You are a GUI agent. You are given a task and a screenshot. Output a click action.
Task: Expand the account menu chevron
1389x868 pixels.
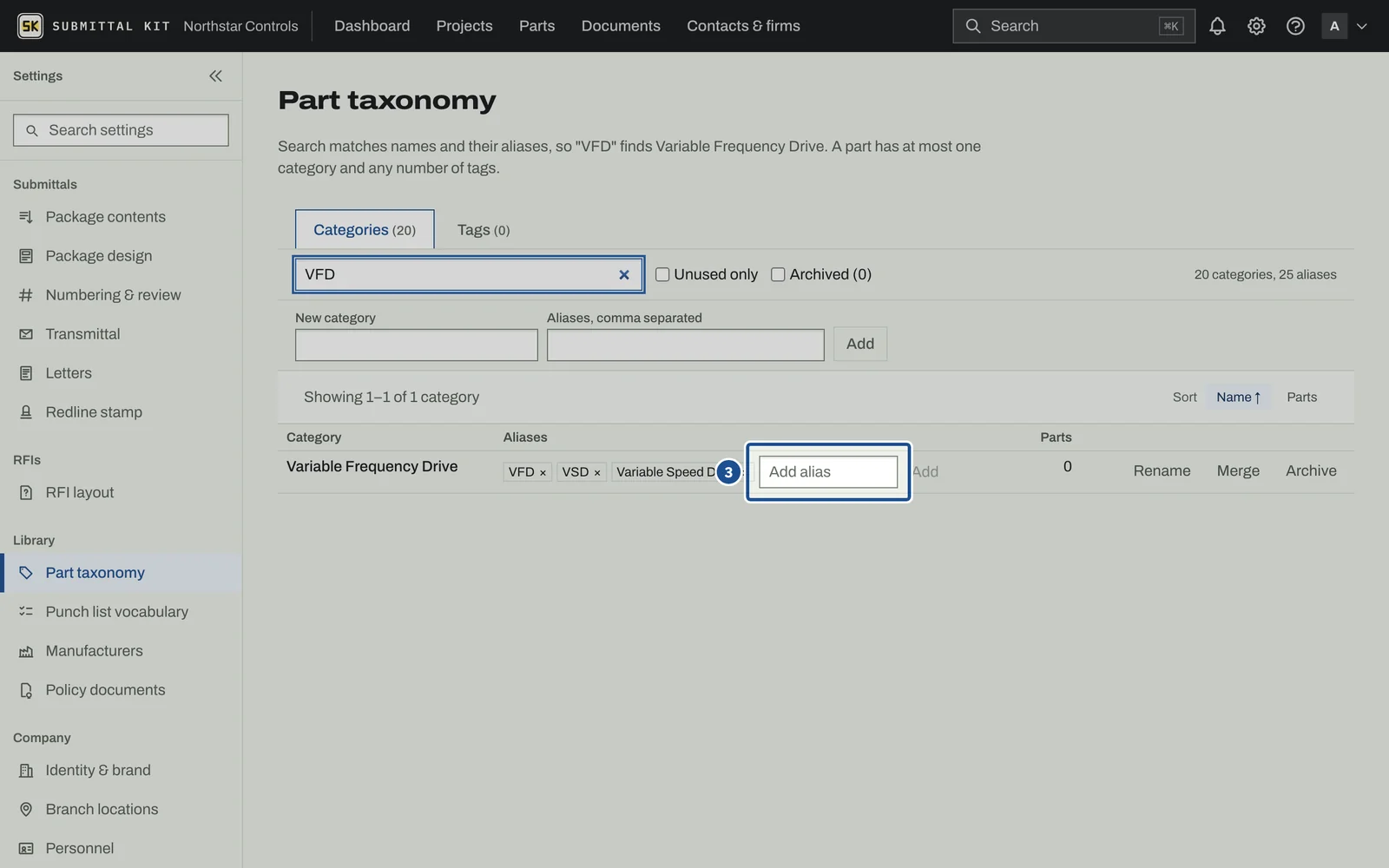1361,26
